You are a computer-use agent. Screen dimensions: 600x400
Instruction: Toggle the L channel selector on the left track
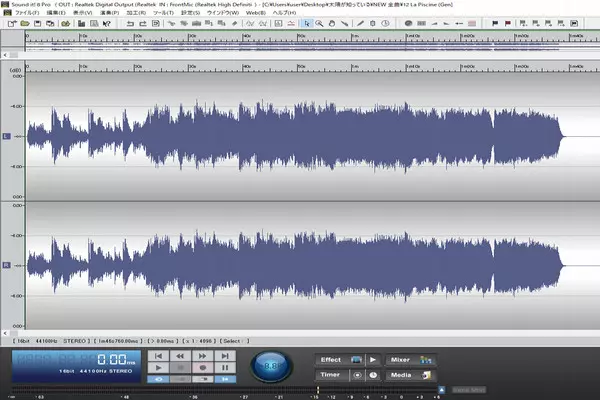[7, 135]
